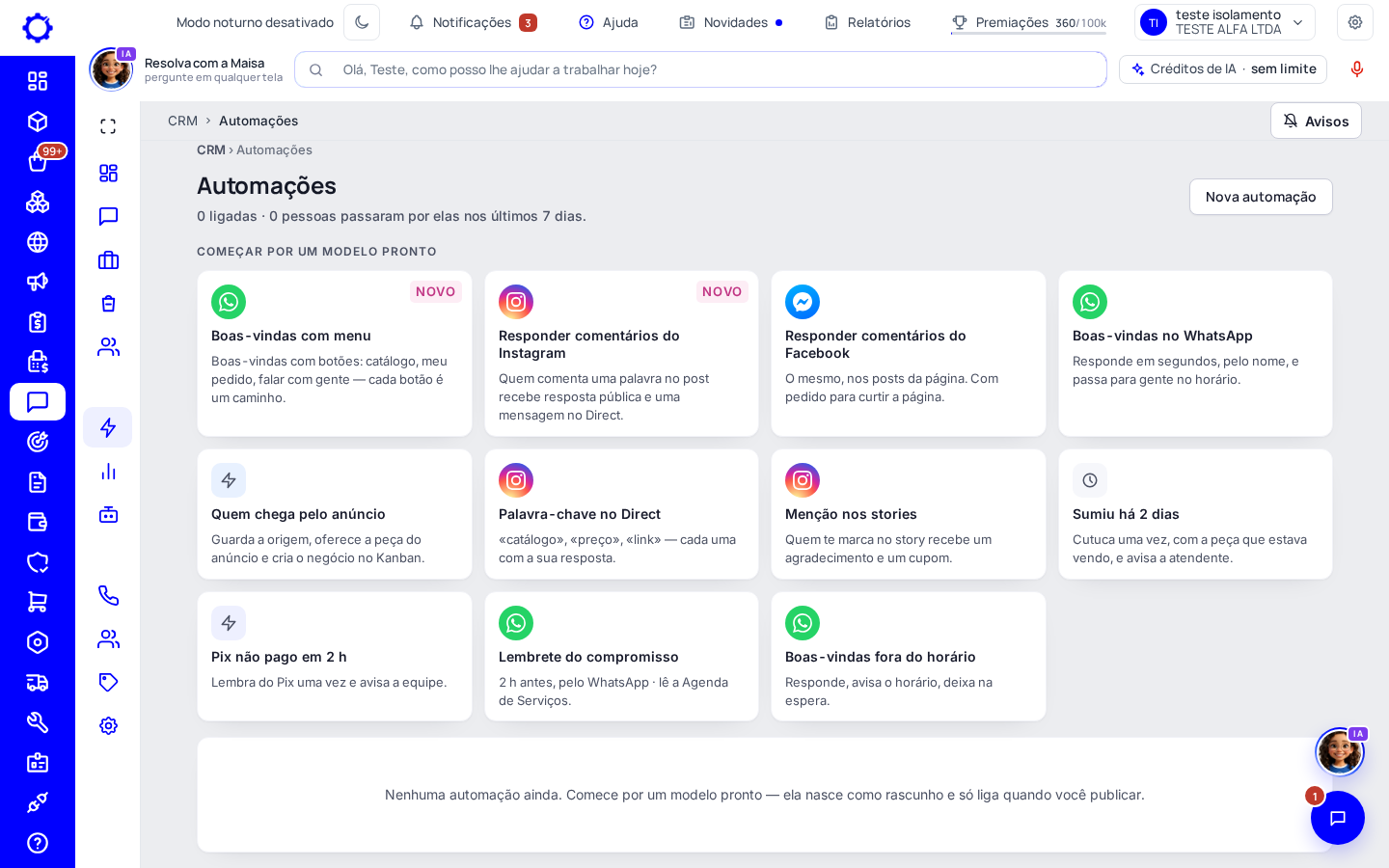Toggle night mode moon button
Viewport: 1389px width, 868px height.
point(362,22)
